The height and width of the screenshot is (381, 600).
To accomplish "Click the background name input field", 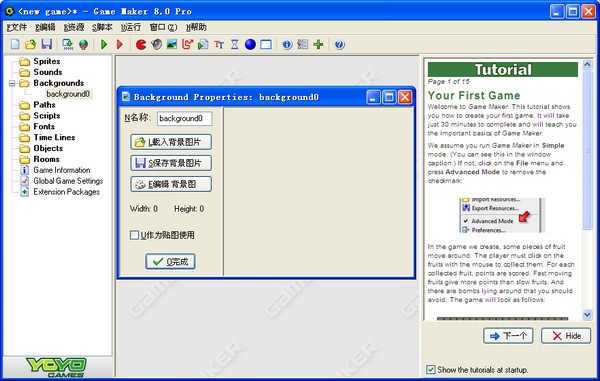I will [x=184, y=118].
